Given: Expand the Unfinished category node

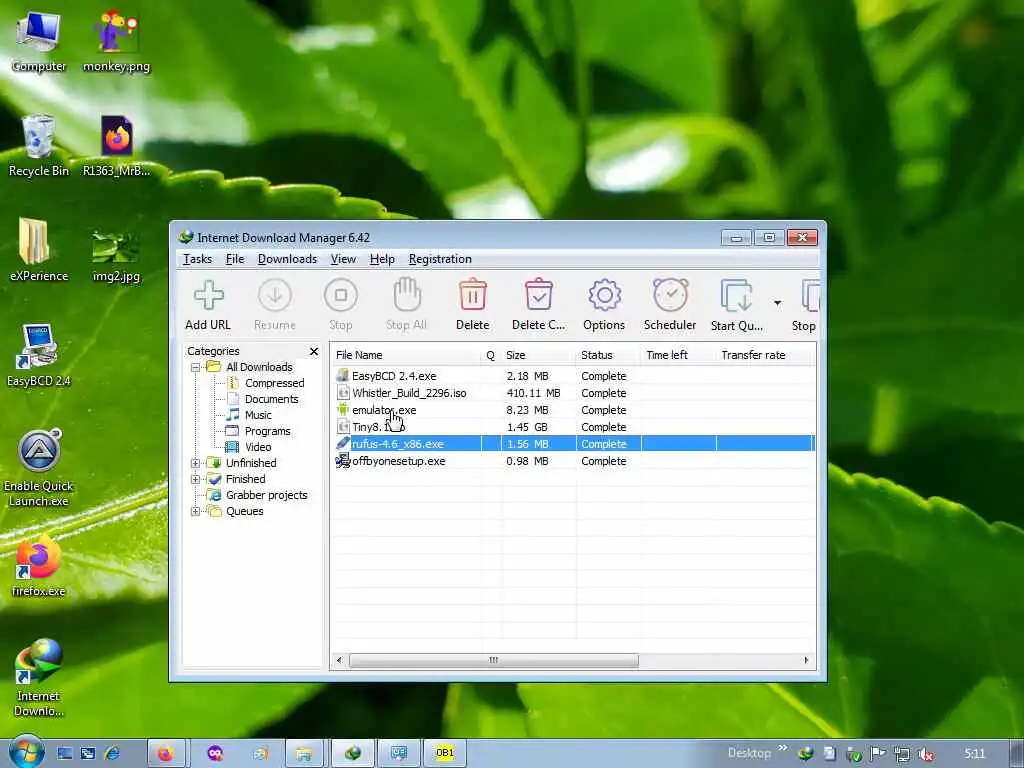Looking at the screenshot, I should coord(195,463).
